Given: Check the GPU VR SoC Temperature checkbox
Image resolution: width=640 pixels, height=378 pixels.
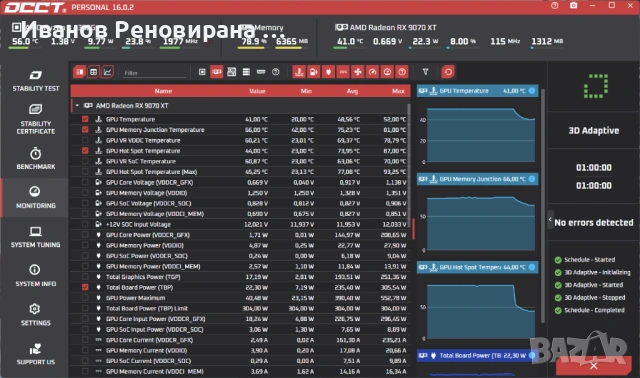Looking at the screenshot, I should [x=85, y=161].
